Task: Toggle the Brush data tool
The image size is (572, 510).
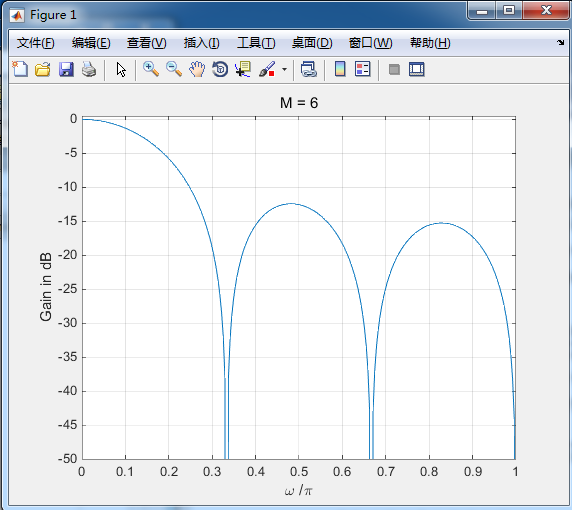Action: tap(267, 69)
